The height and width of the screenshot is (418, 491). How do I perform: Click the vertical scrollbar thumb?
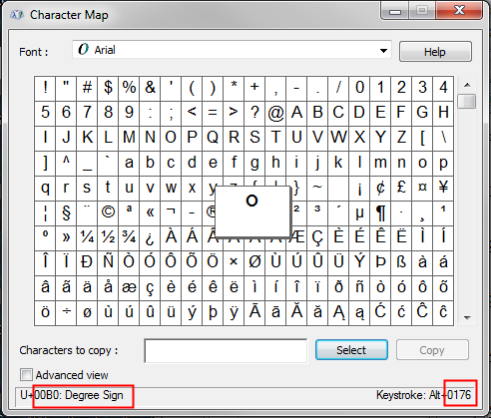pos(467,102)
